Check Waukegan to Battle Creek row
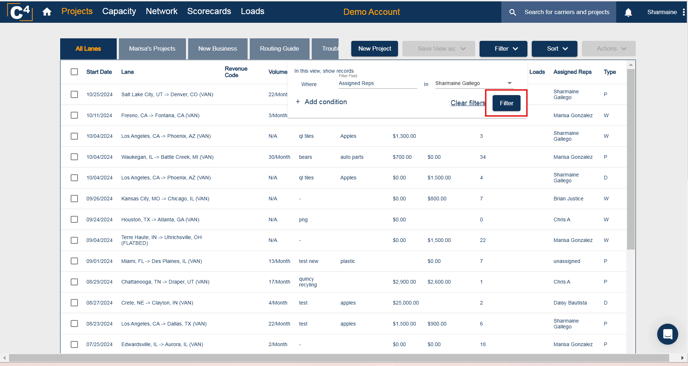The image size is (688, 366). point(74,157)
